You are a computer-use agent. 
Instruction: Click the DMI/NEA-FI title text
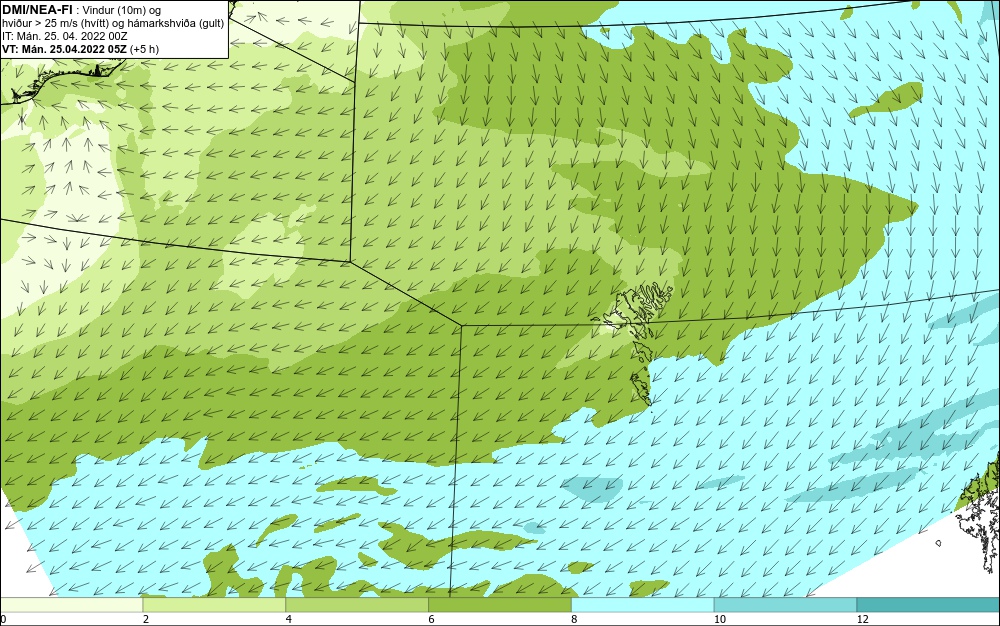37,9
